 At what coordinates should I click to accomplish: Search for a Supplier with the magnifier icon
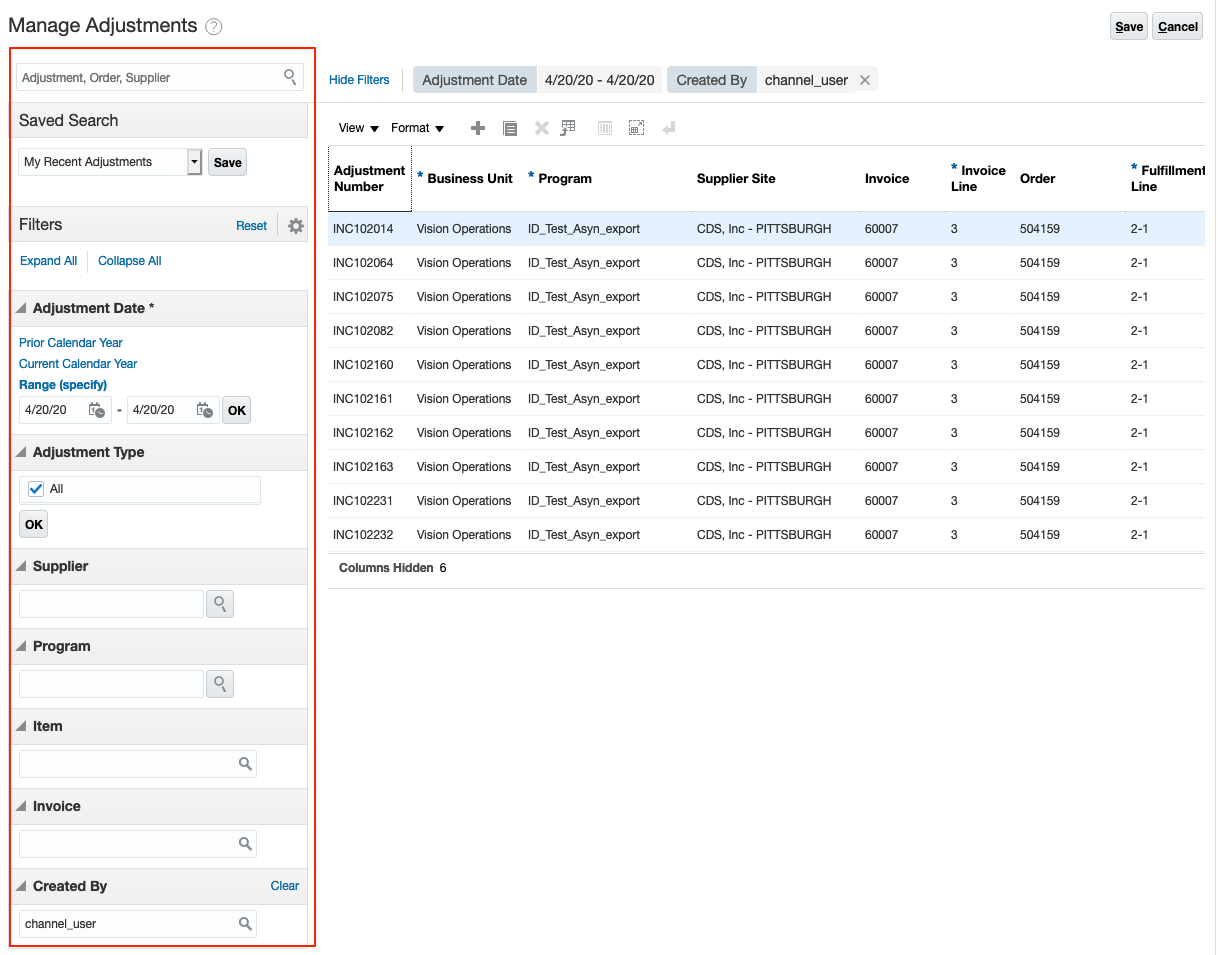tap(219, 604)
